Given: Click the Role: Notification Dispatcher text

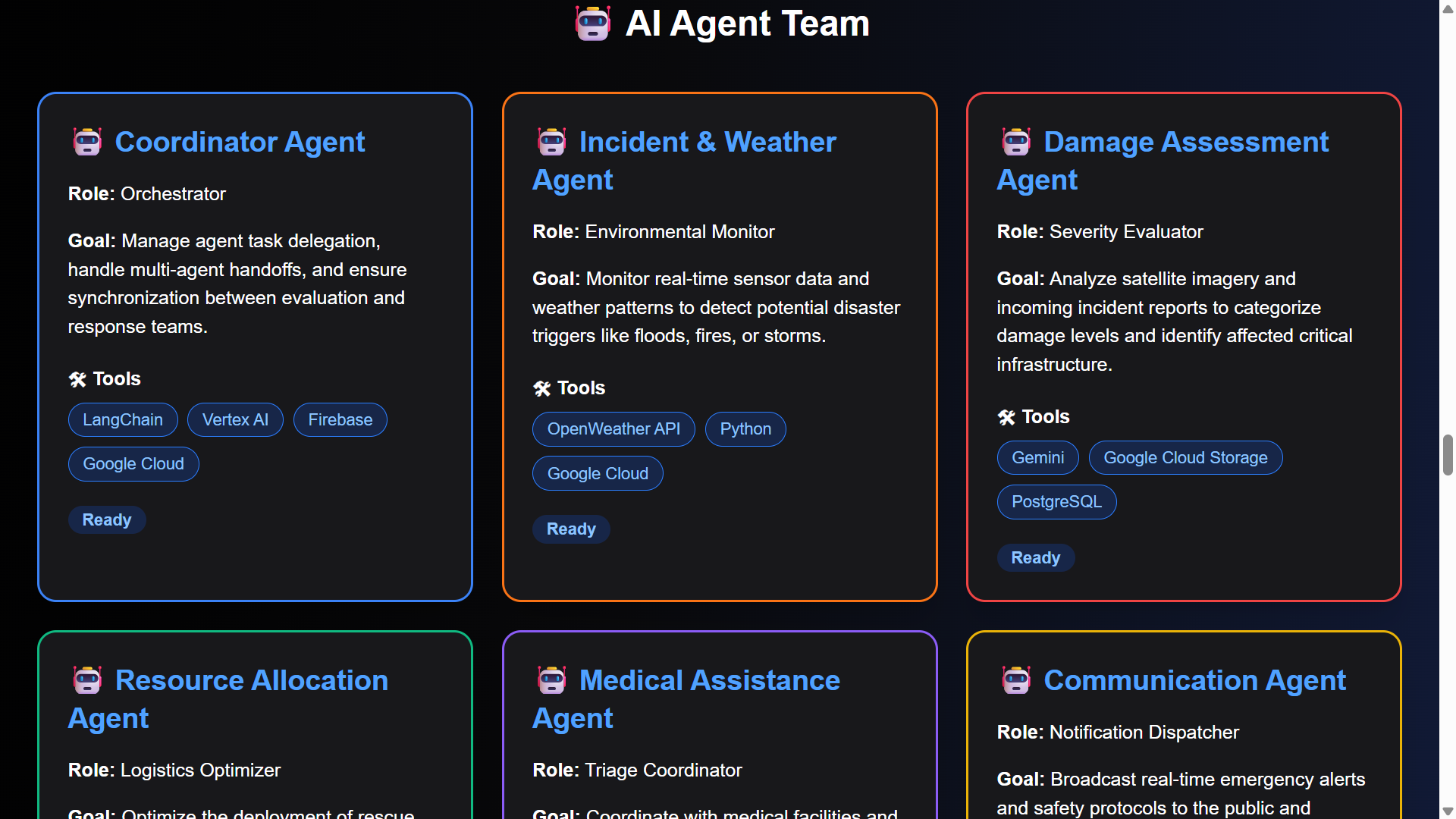Looking at the screenshot, I should pyautogui.click(x=1118, y=733).
